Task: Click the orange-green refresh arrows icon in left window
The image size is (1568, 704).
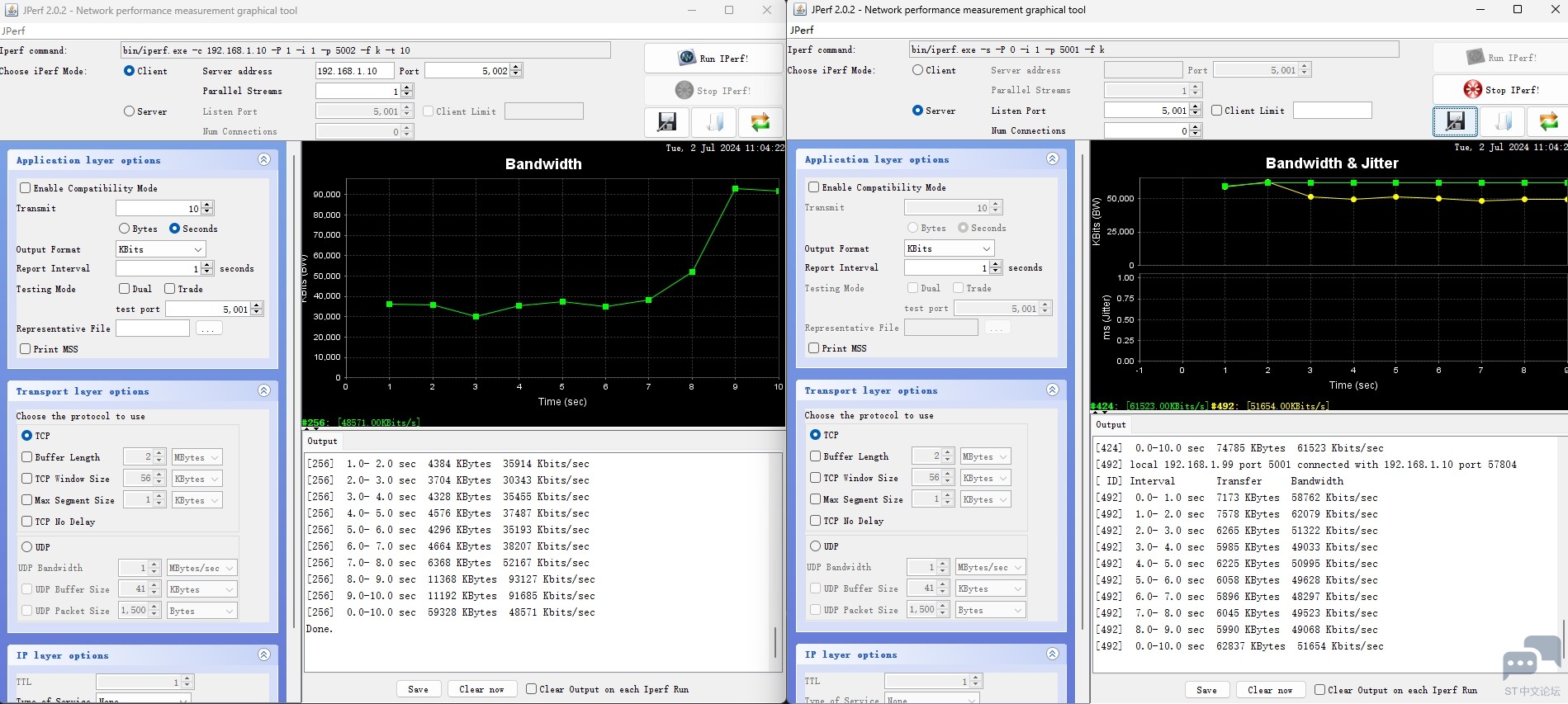Action: tap(760, 122)
